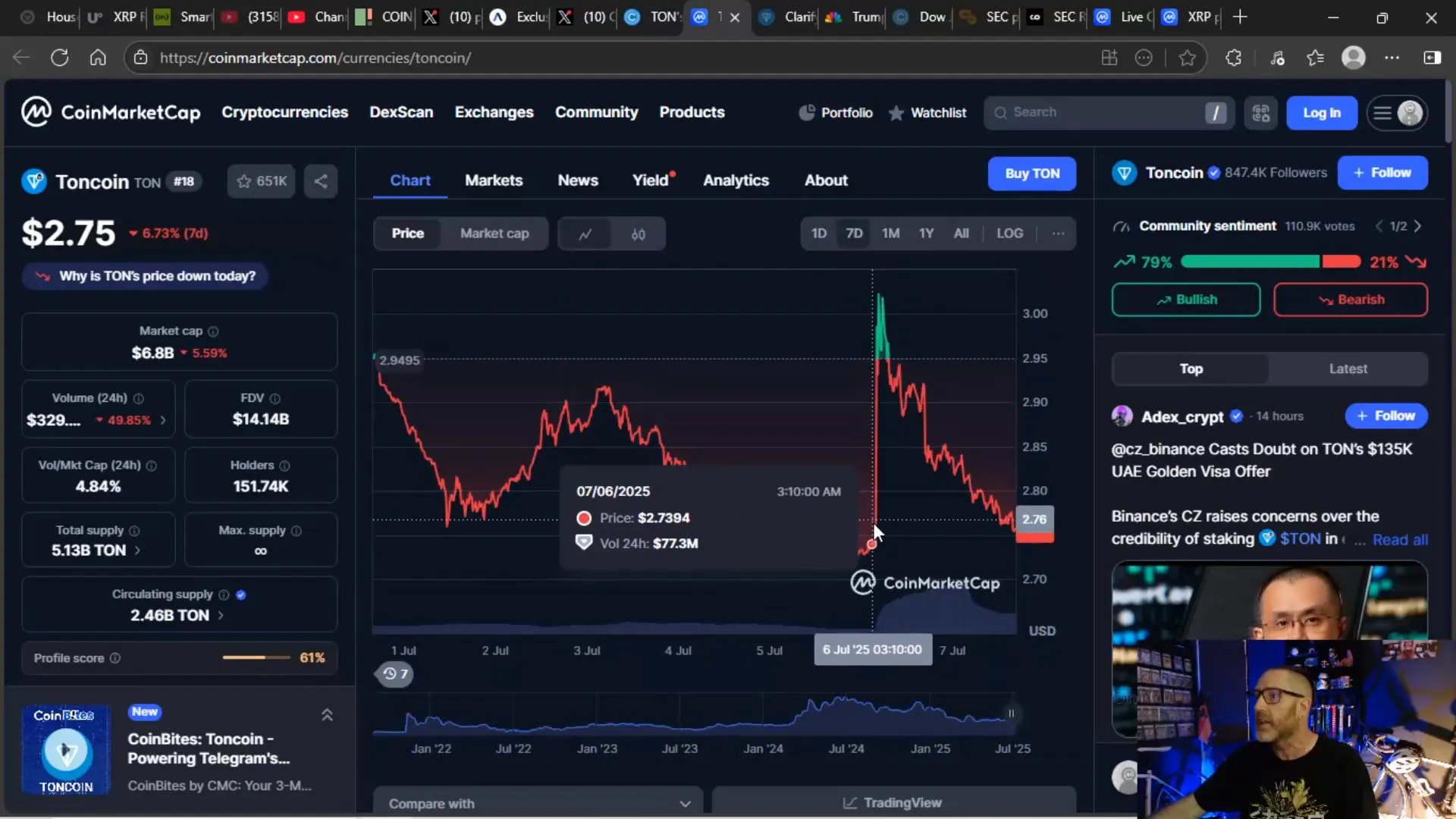Click Volume (24h) info icon
The image size is (1456, 819).
pos(139,398)
